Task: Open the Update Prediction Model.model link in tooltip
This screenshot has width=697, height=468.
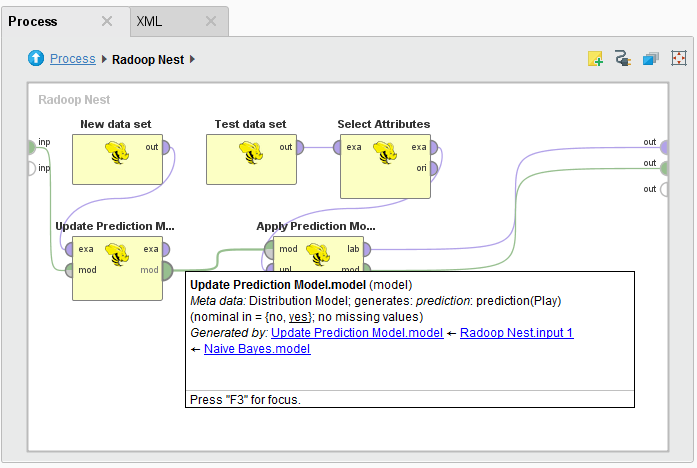Action: tap(357, 333)
